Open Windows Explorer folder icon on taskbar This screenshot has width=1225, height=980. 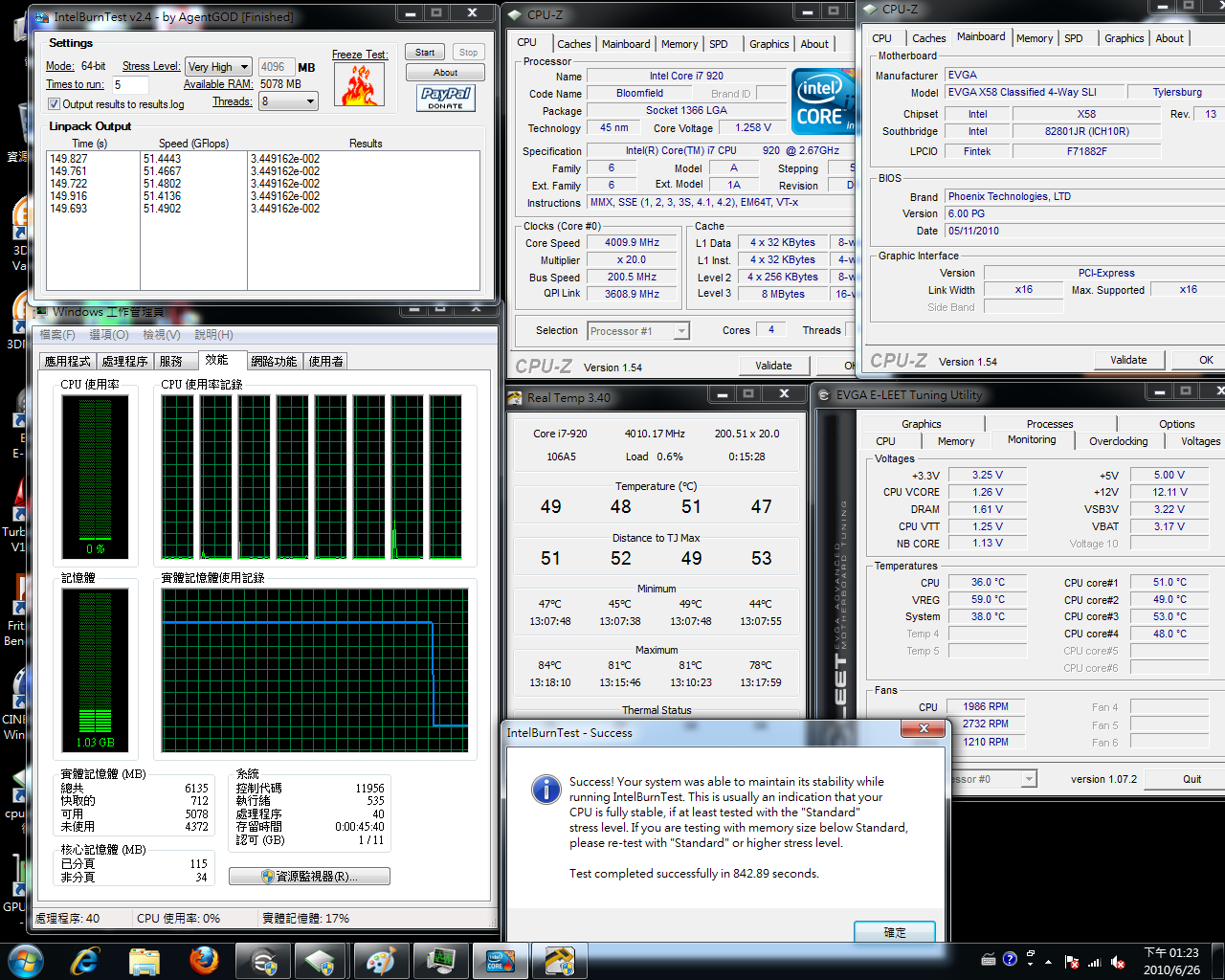tap(144, 961)
